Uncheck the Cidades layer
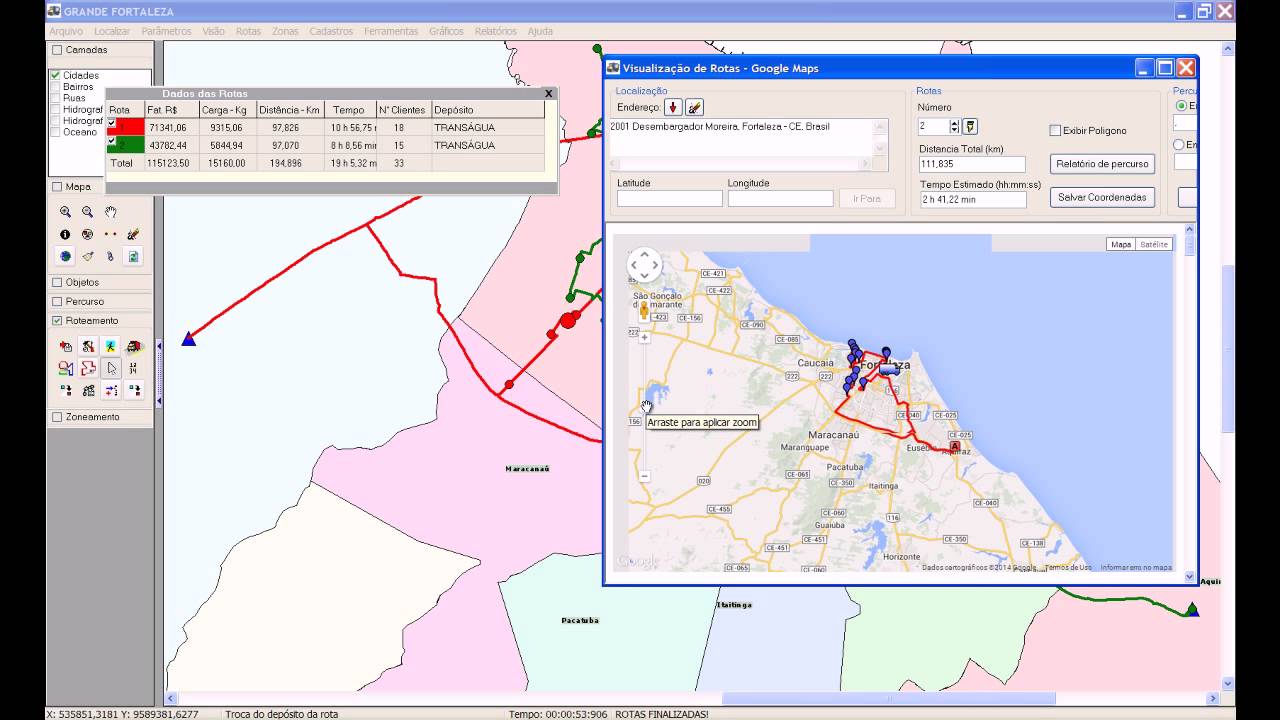The height and width of the screenshot is (720, 1280). coord(56,75)
